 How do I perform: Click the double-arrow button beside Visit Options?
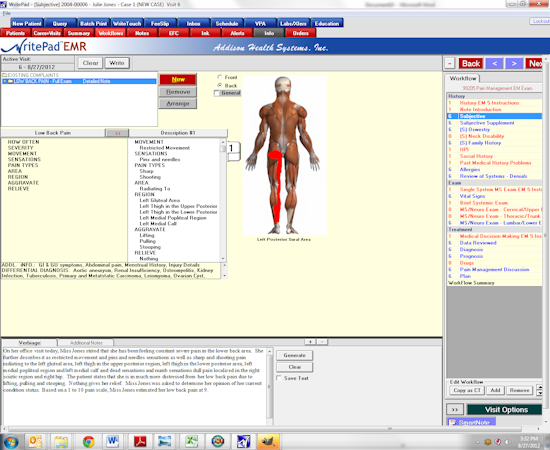[455, 410]
